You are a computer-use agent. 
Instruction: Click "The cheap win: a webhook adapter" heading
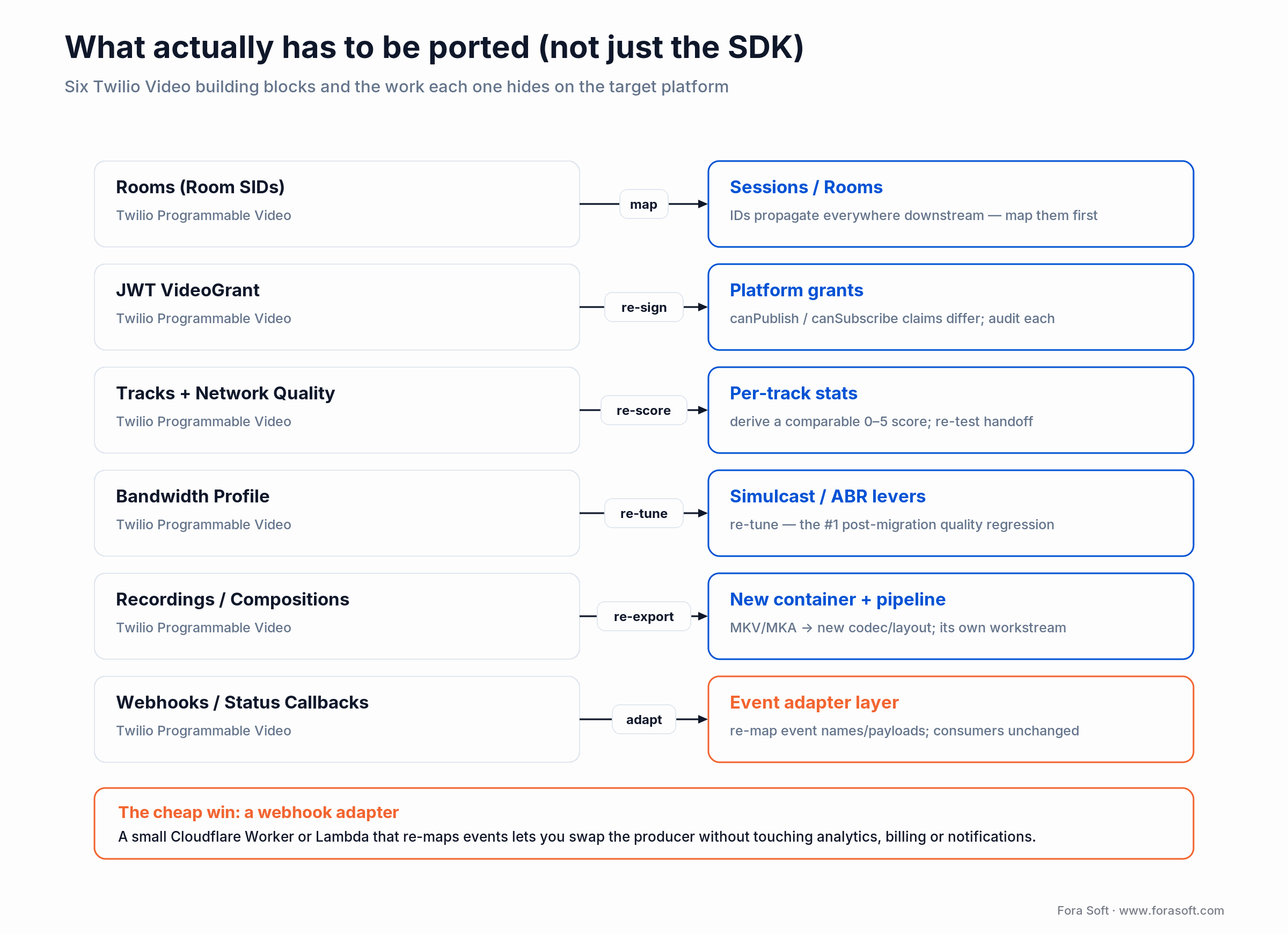pyautogui.click(x=258, y=813)
